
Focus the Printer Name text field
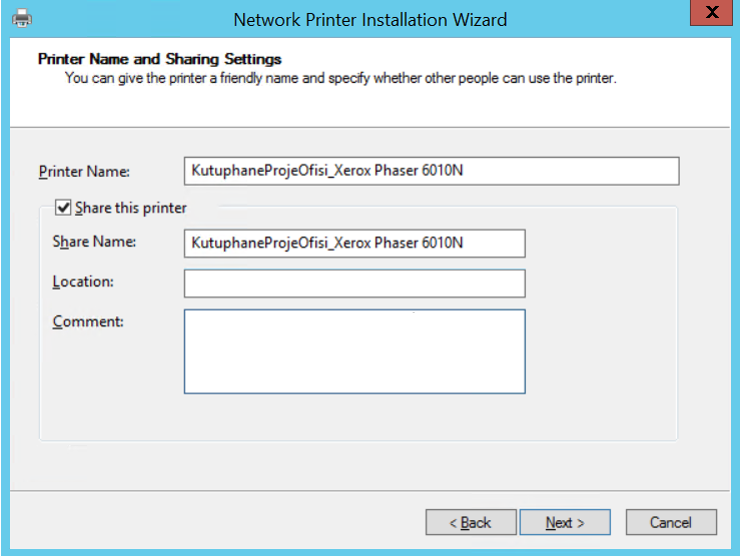[431, 171]
